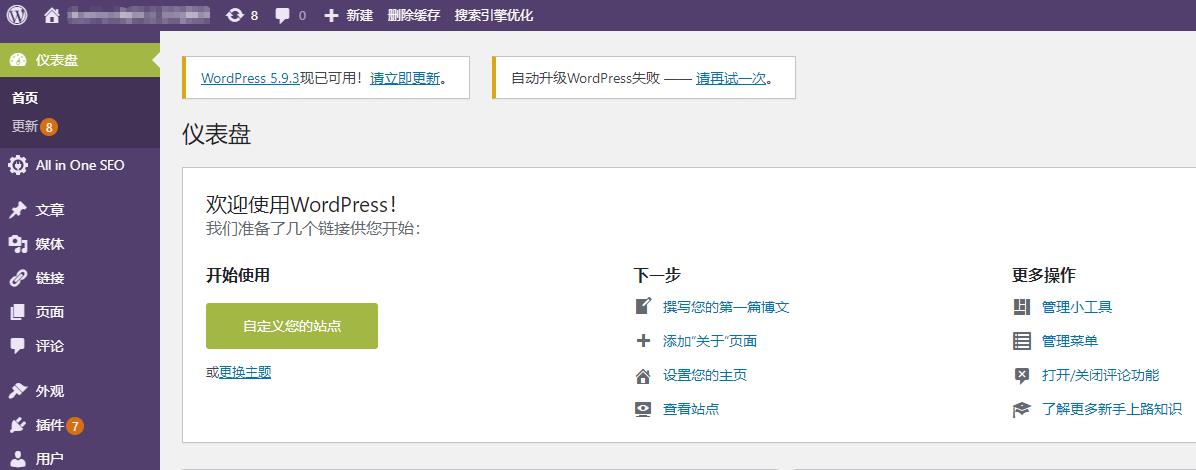1196x470 pixels.
Task: Open the 添加"关于"页面 link
Action: 710,341
